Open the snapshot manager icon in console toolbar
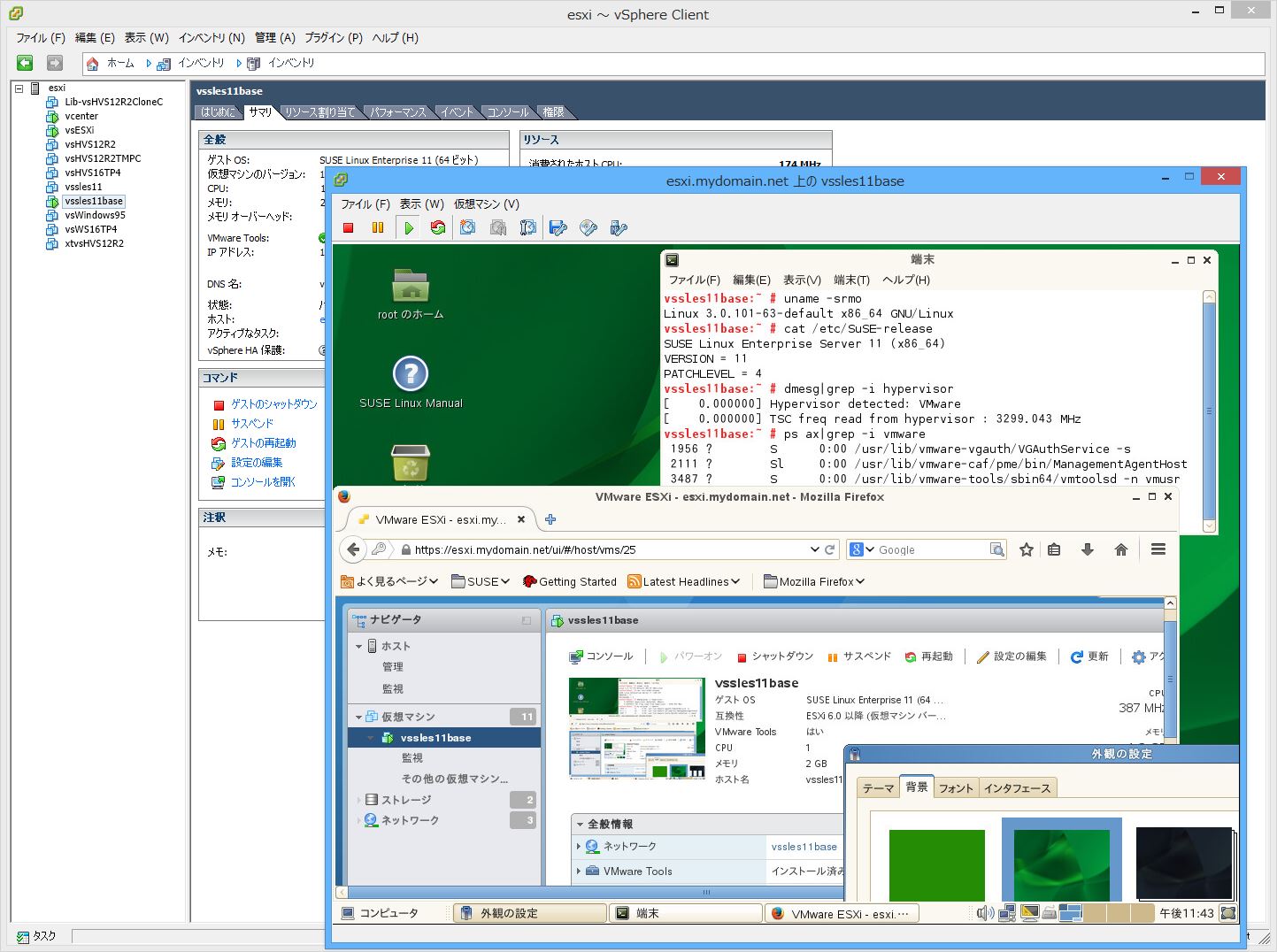Image resolution: width=1277 pixels, height=952 pixels. 528,228
